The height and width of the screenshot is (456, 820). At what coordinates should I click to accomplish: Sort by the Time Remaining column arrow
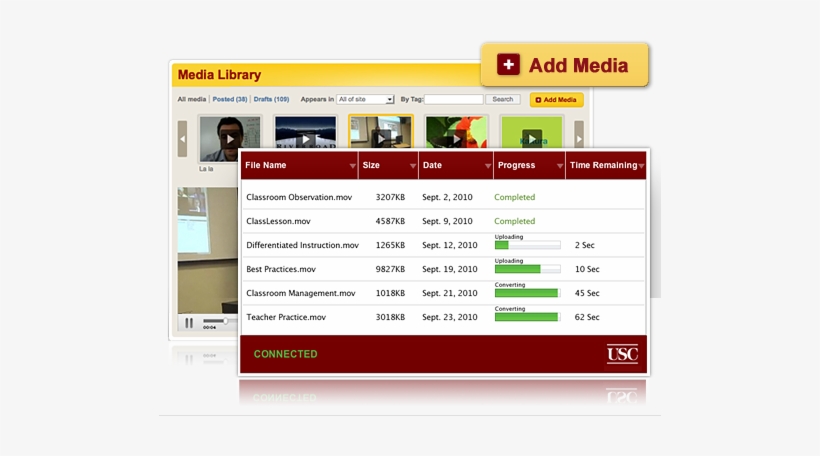[641, 166]
